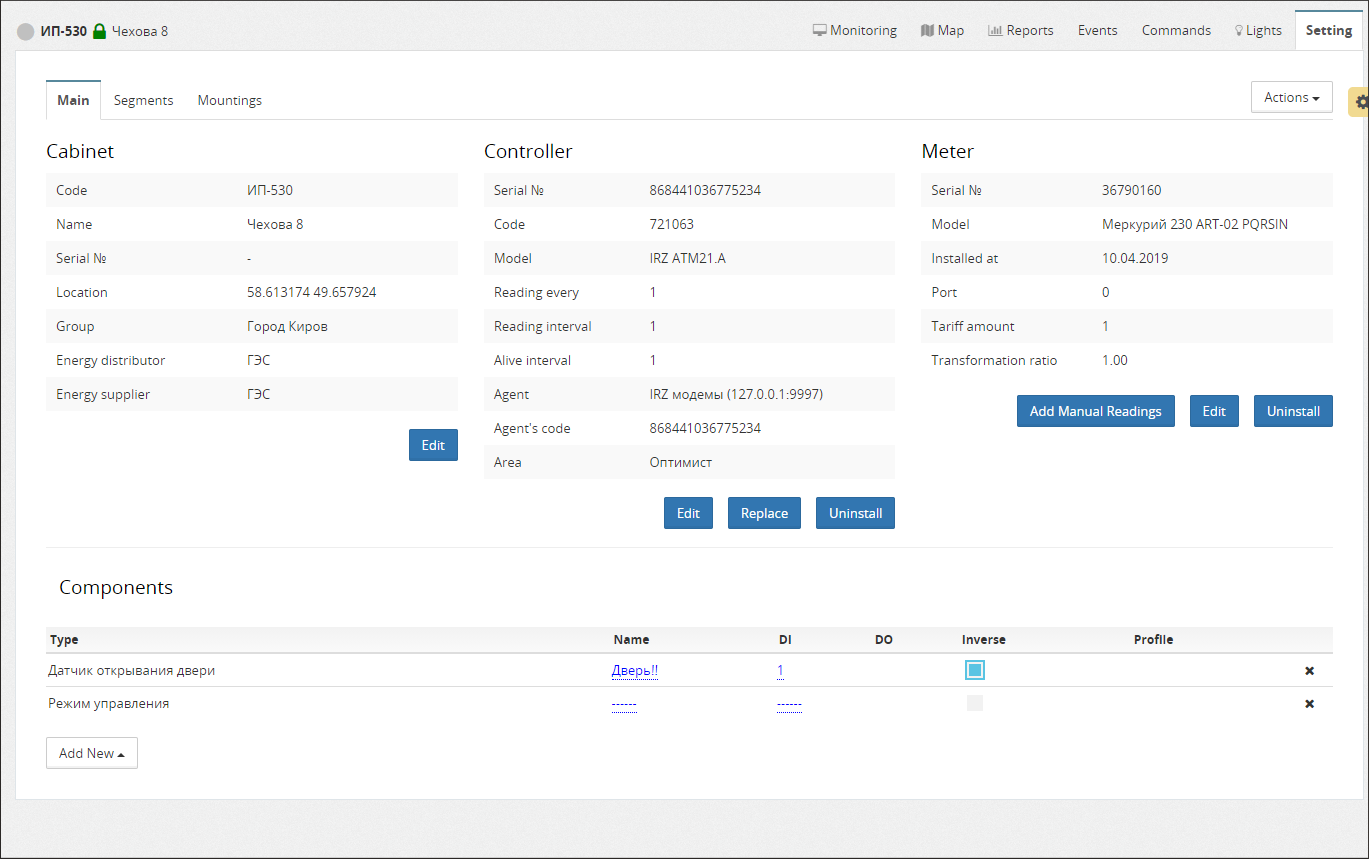
Task: Edit the DI value 1 link
Action: (780, 671)
